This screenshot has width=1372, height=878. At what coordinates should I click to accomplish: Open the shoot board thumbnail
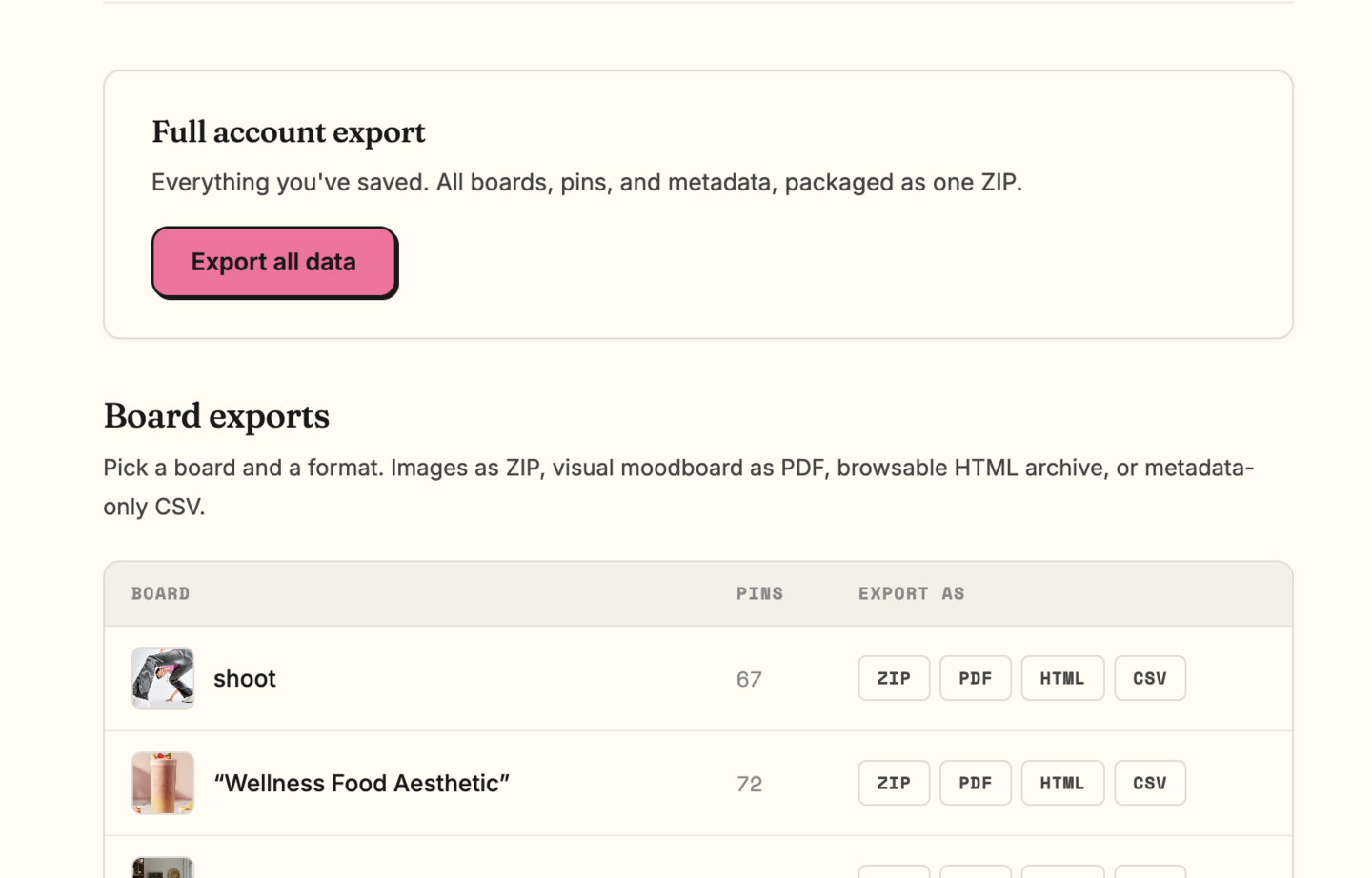point(163,678)
